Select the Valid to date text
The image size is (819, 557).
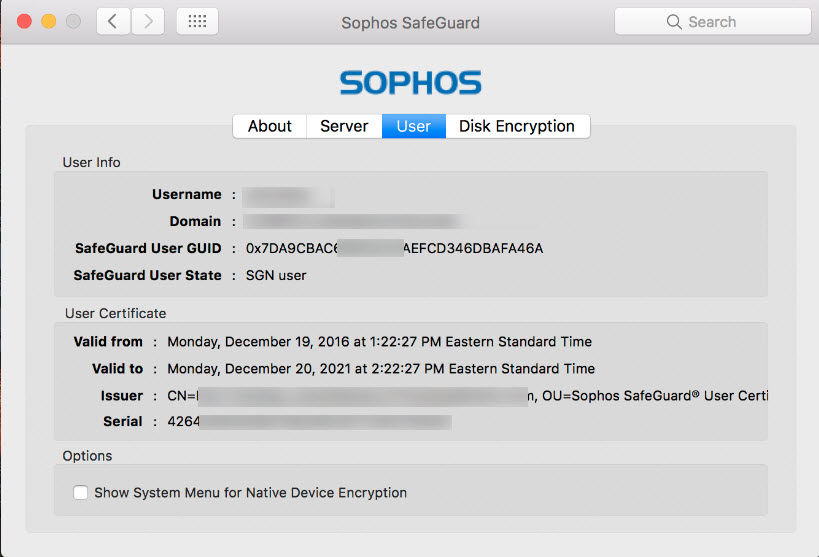381,369
